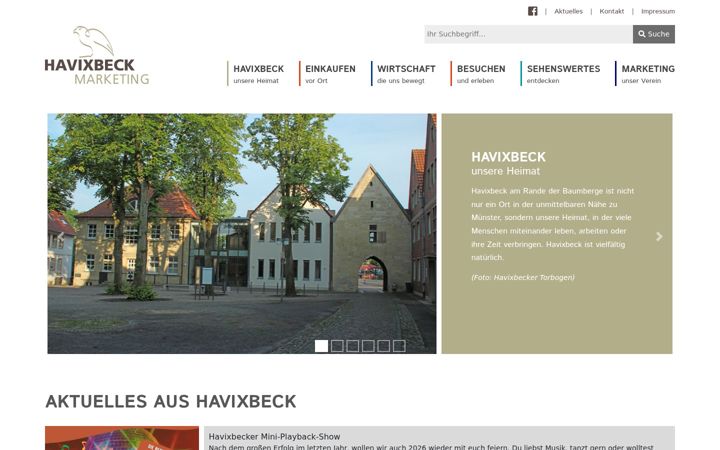The image size is (720, 450).
Task: Select the first slider indicator
Action: point(321,346)
